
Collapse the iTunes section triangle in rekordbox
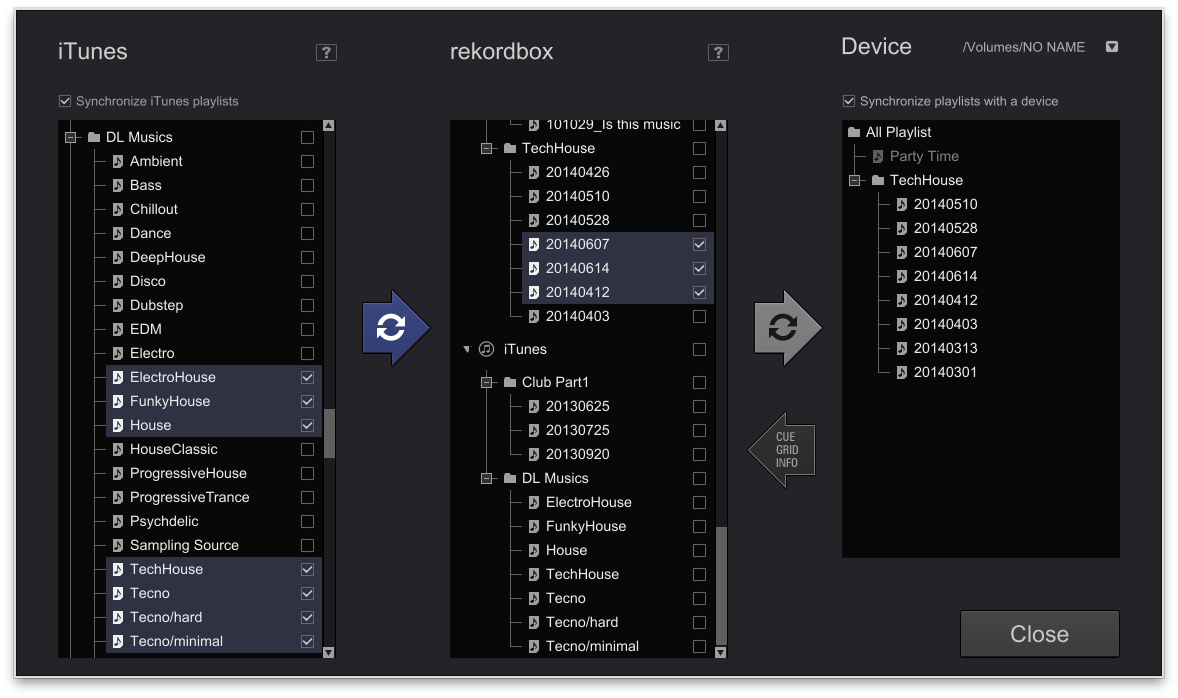467,349
